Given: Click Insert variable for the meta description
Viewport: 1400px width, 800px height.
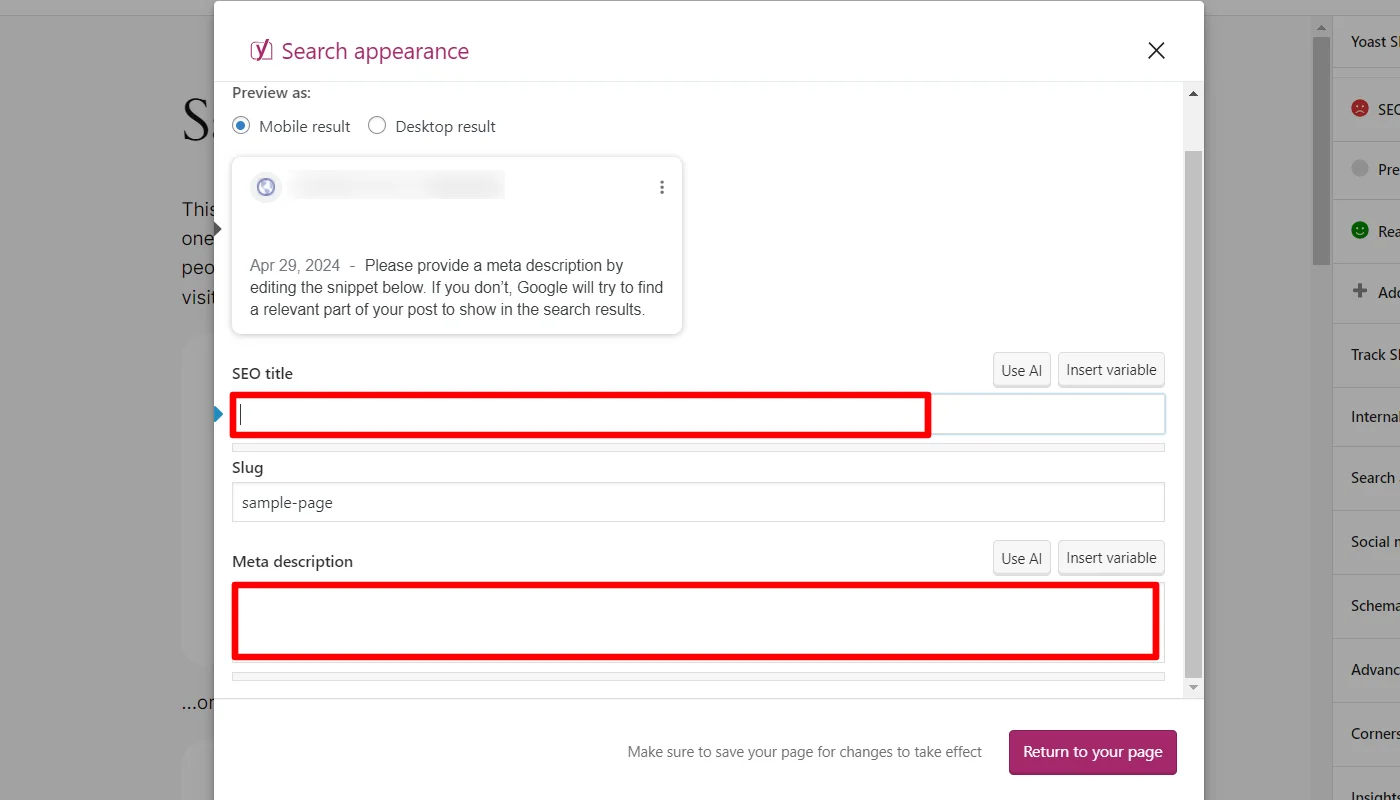Looking at the screenshot, I should [1111, 557].
